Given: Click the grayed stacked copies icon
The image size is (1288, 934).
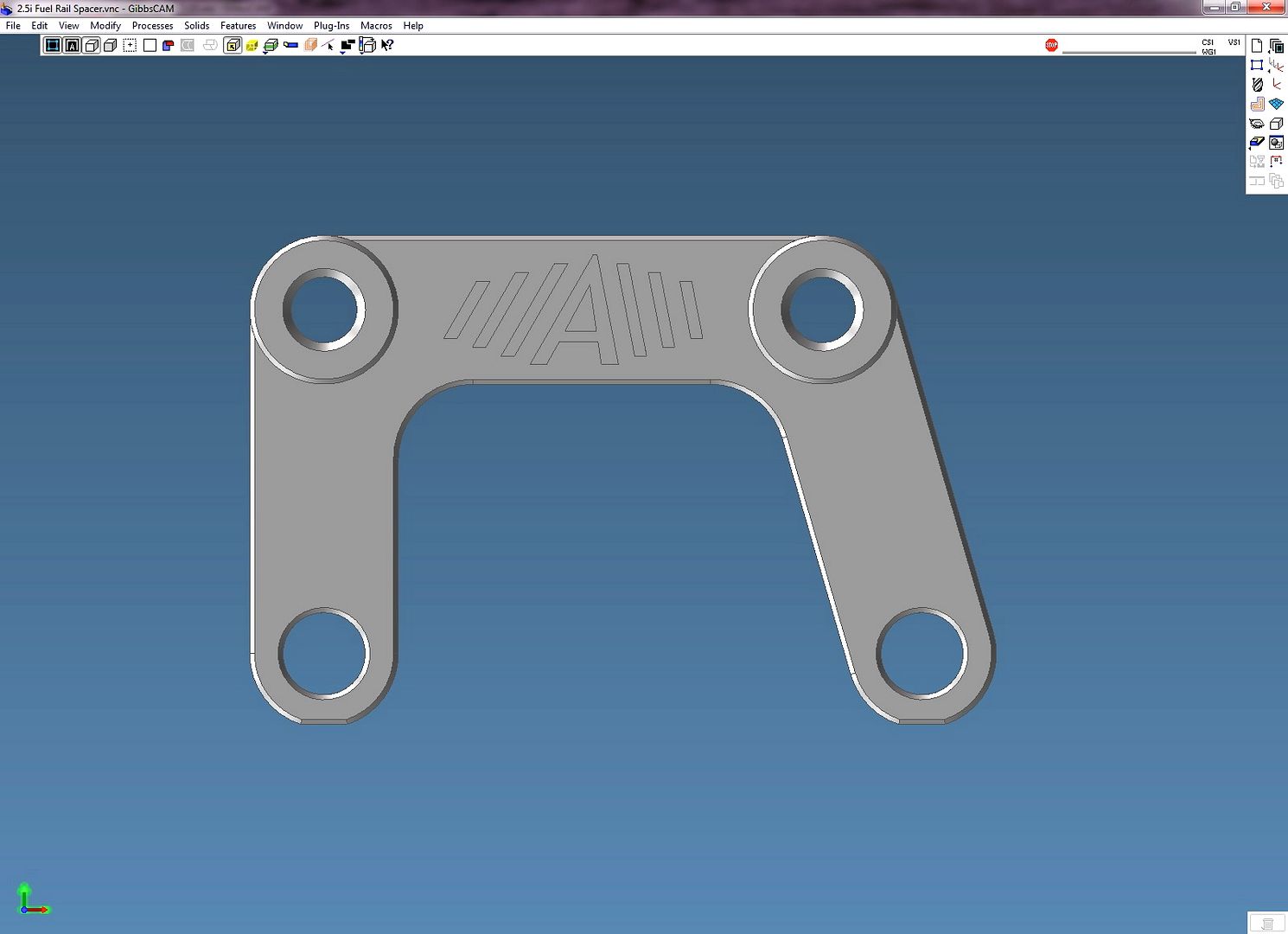Looking at the screenshot, I should 1276,181.
